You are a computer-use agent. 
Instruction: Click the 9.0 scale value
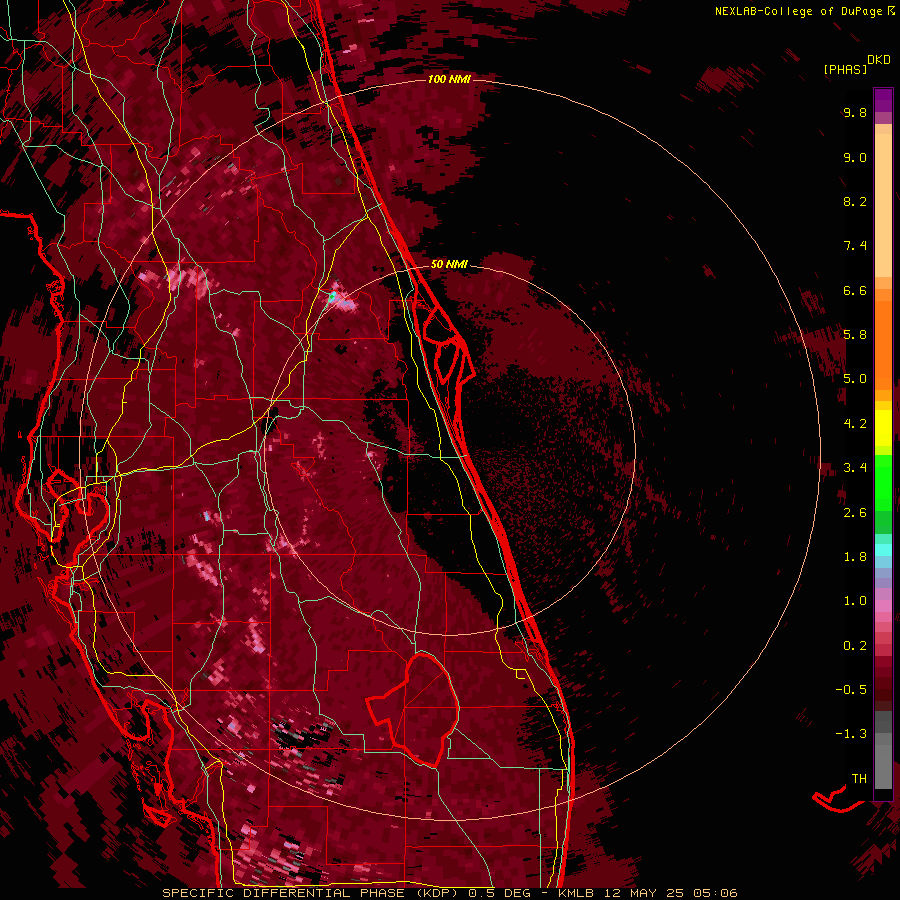(855, 157)
